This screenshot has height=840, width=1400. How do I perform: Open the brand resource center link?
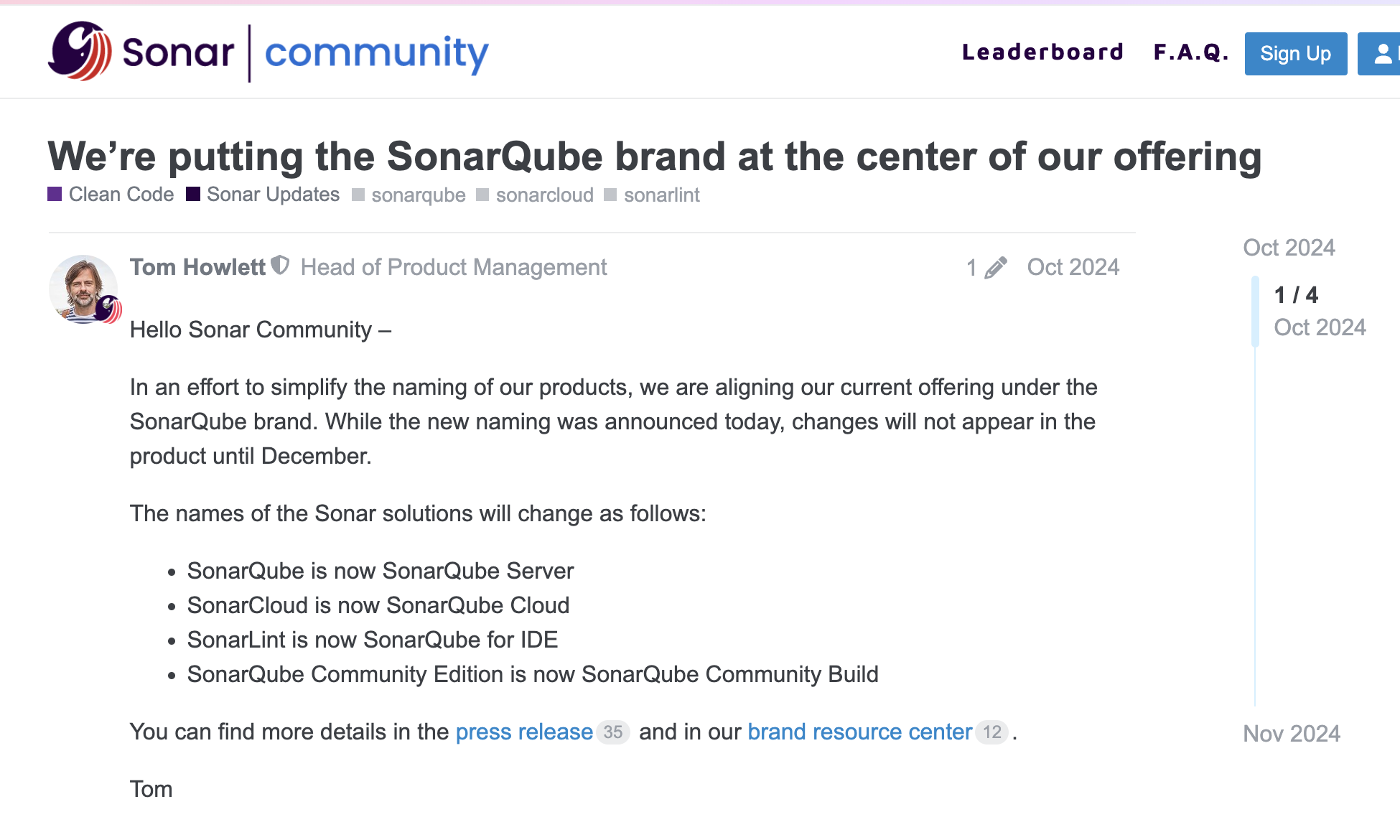[x=859, y=732]
